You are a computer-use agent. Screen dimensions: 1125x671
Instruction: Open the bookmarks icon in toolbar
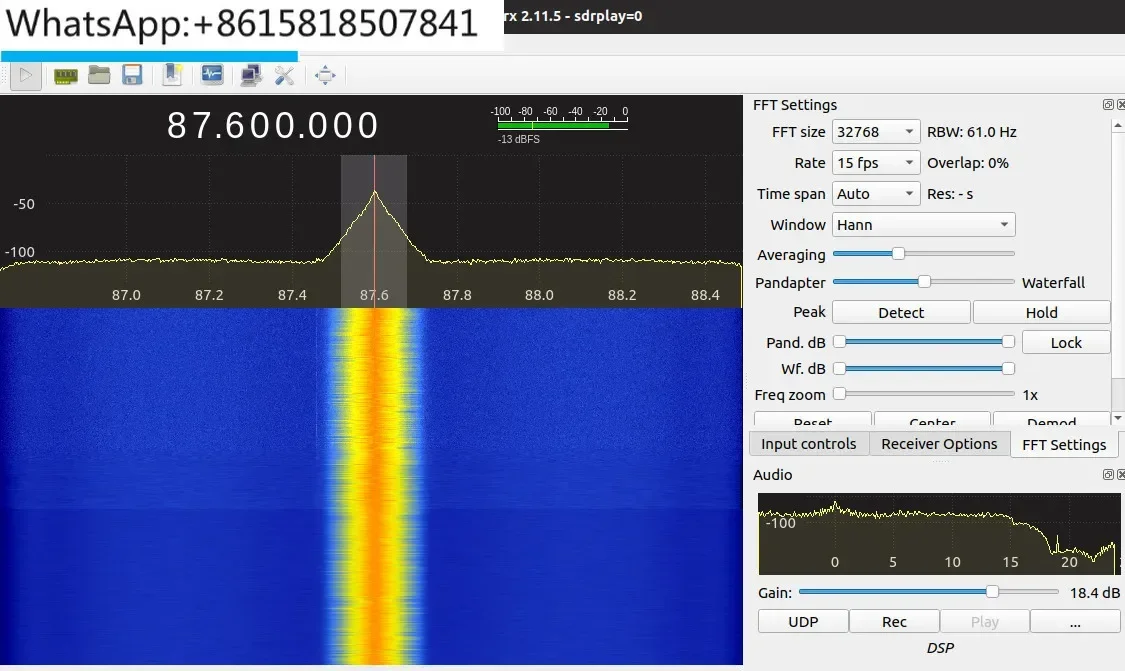172,75
